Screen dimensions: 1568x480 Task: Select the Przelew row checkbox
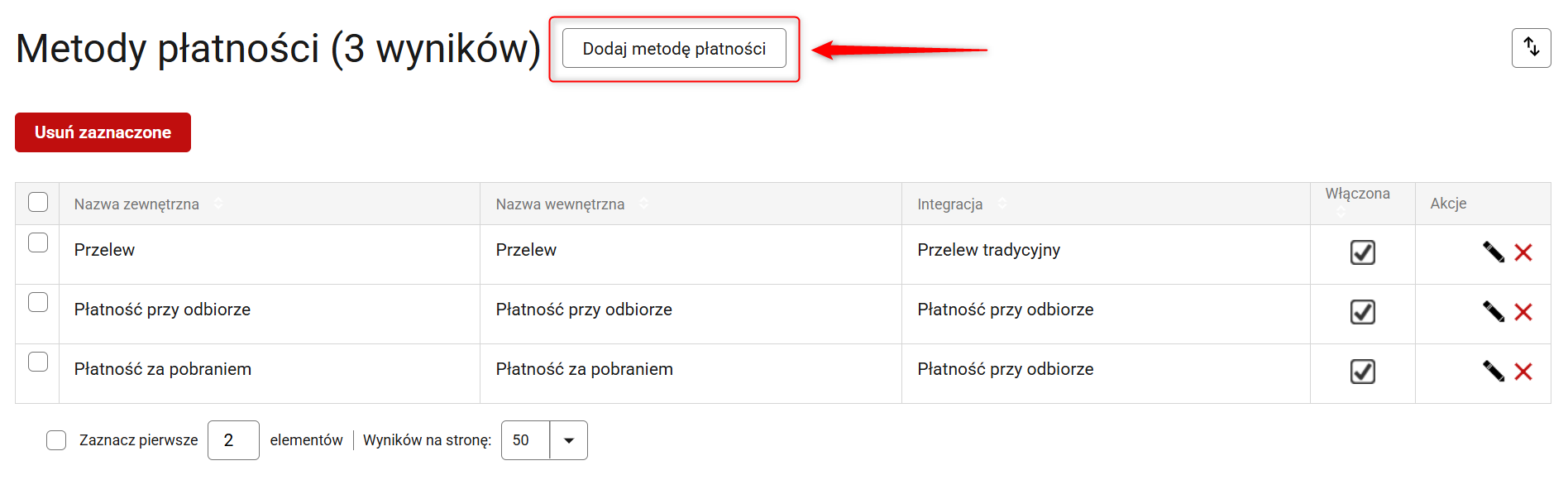38,242
